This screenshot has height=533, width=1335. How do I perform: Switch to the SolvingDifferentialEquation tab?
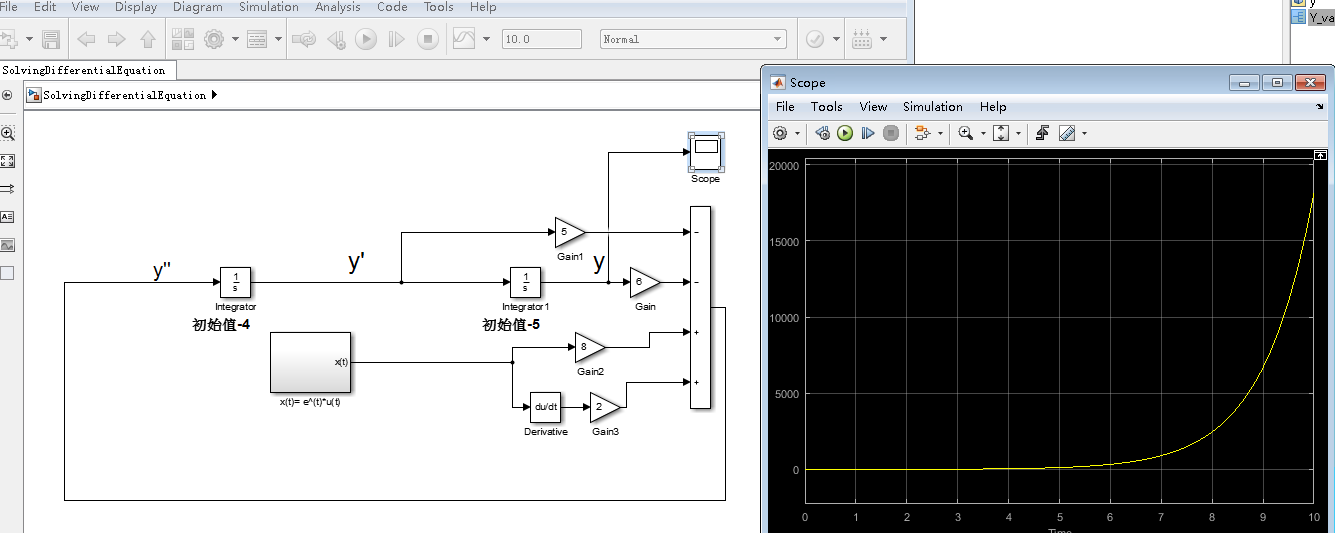(84, 70)
